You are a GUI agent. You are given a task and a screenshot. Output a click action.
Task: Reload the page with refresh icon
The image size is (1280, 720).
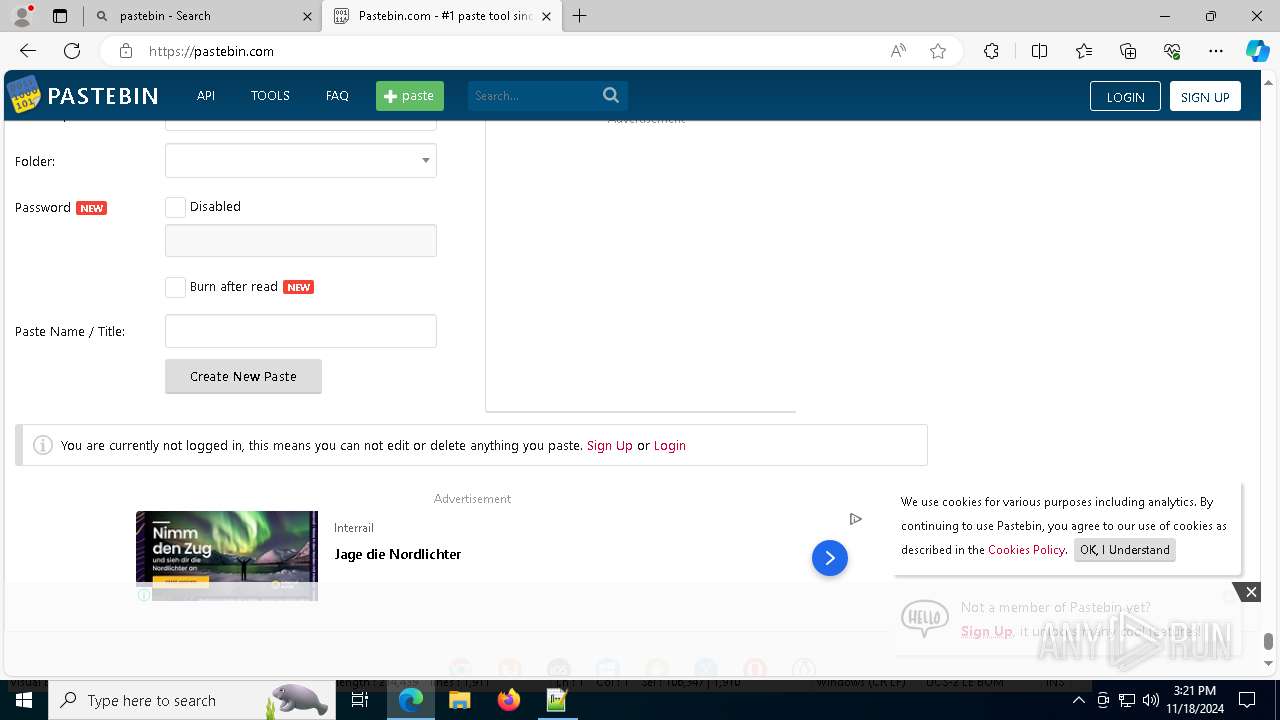72,51
